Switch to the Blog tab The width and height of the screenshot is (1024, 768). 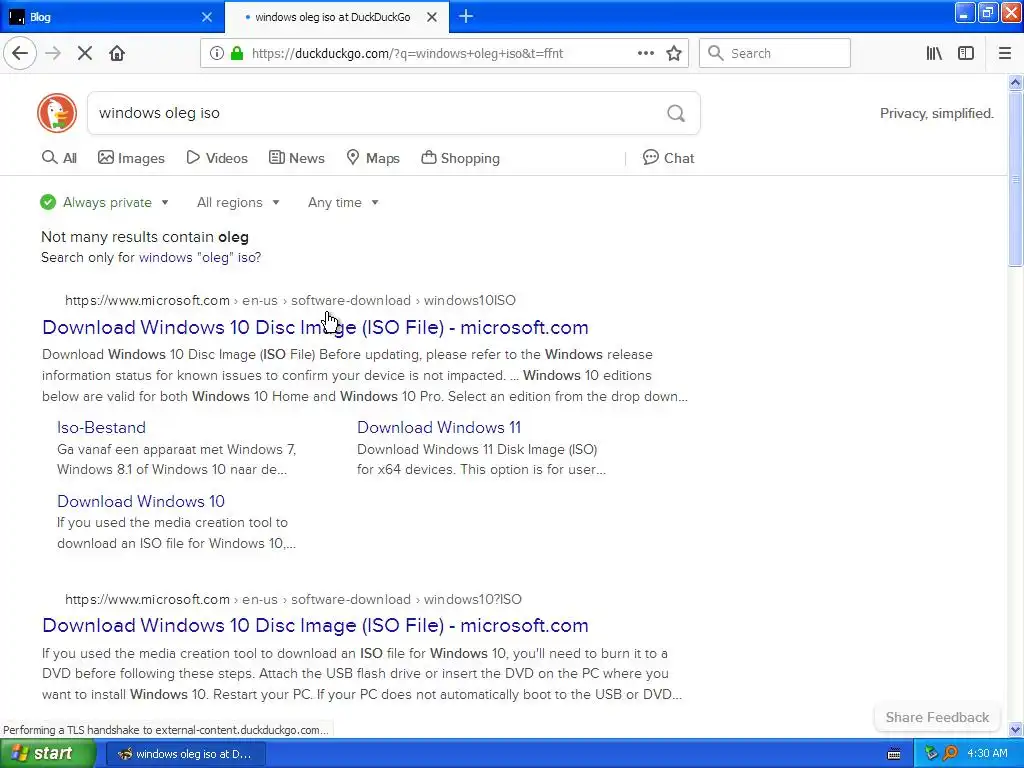click(110, 17)
